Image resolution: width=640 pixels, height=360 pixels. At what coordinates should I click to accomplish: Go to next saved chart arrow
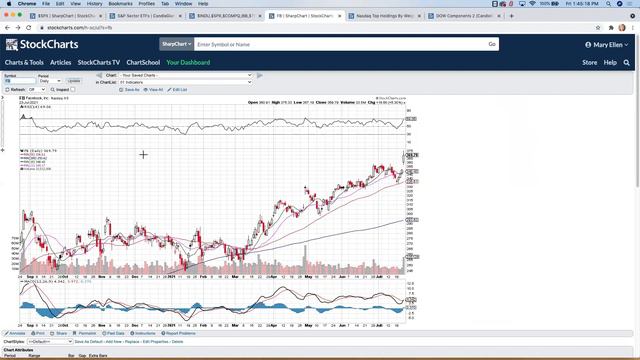pos(260,76)
